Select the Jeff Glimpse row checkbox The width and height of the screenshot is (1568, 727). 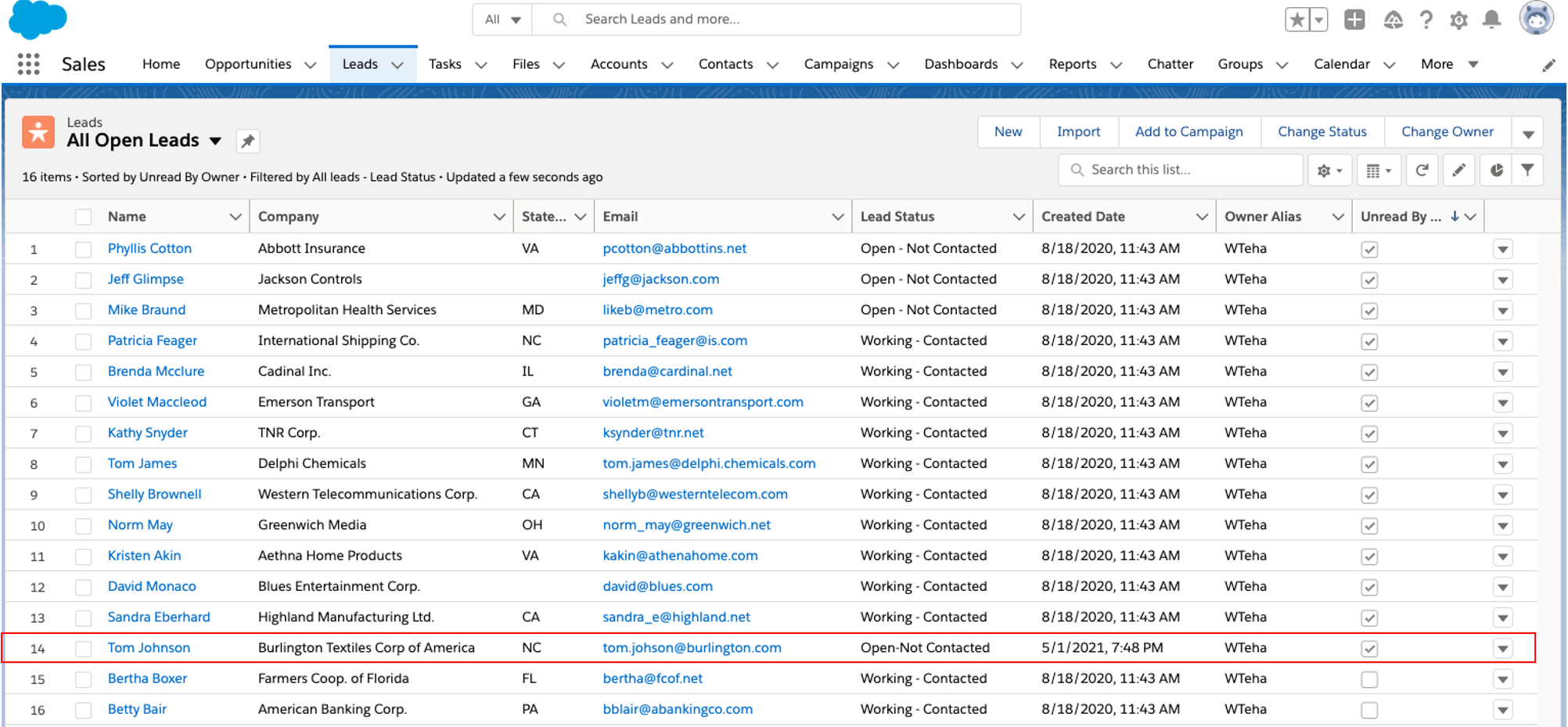[83, 280]
